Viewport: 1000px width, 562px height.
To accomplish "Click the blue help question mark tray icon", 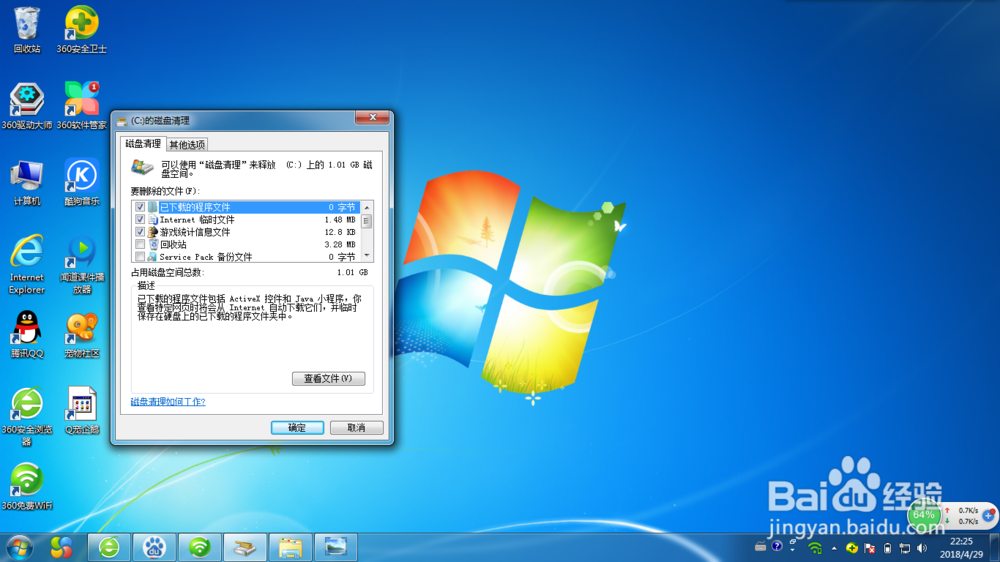I will [777, 546].
